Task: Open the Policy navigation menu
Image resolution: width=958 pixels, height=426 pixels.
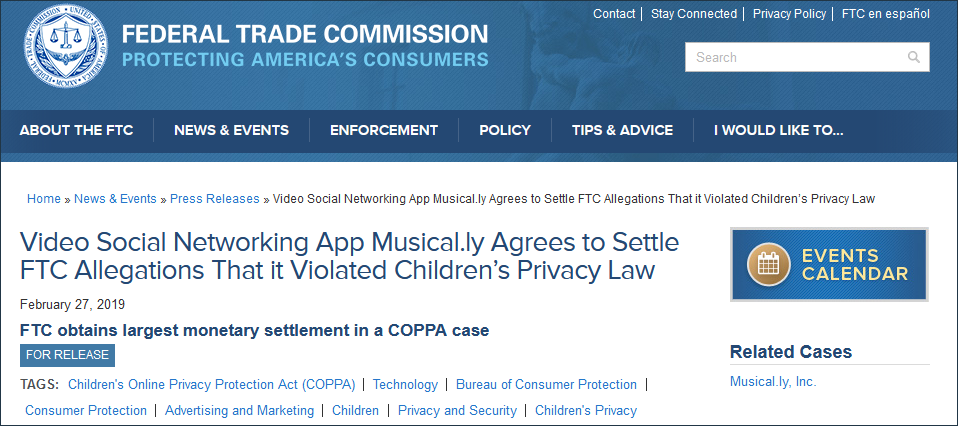Action: tap(505, 130)
